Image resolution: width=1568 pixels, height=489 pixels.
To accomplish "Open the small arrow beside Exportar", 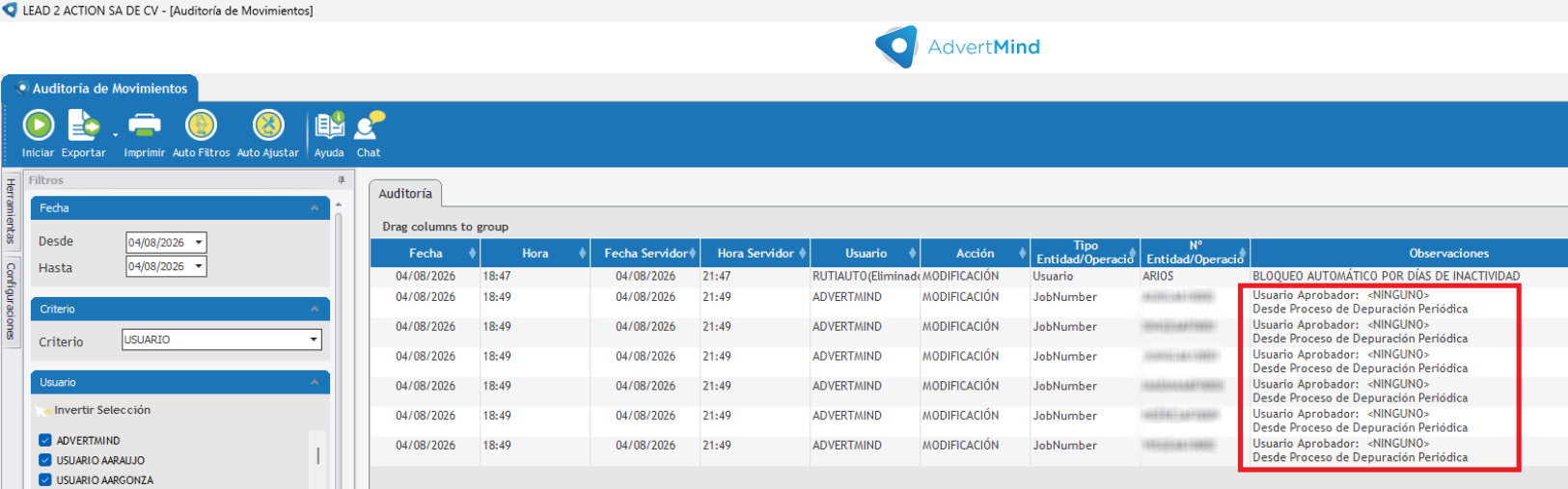I will coord(115,135).
